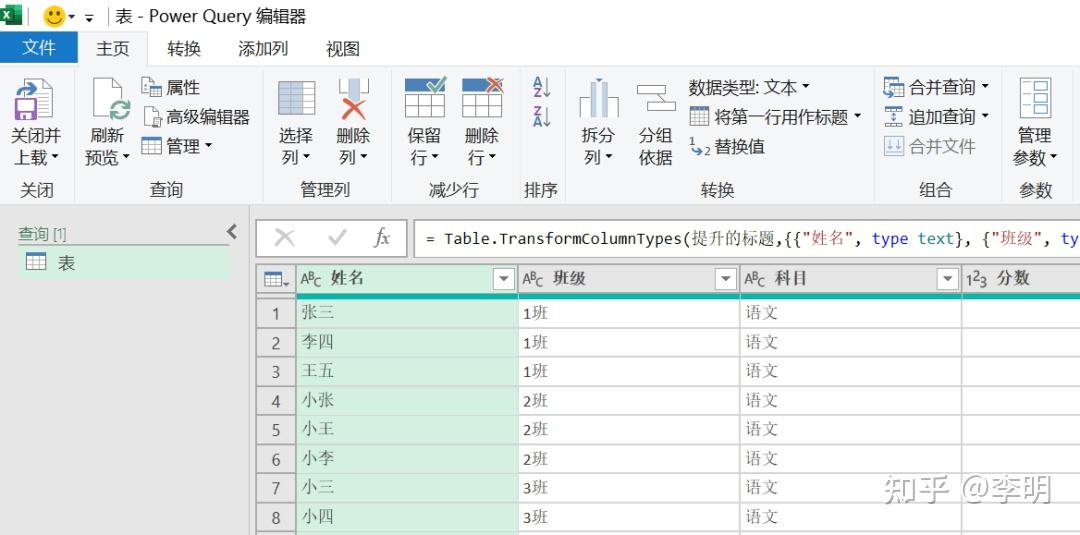Screen dimensions: 1080x535
Task: Click the 替换值 button
Action: tap(727, 146)
